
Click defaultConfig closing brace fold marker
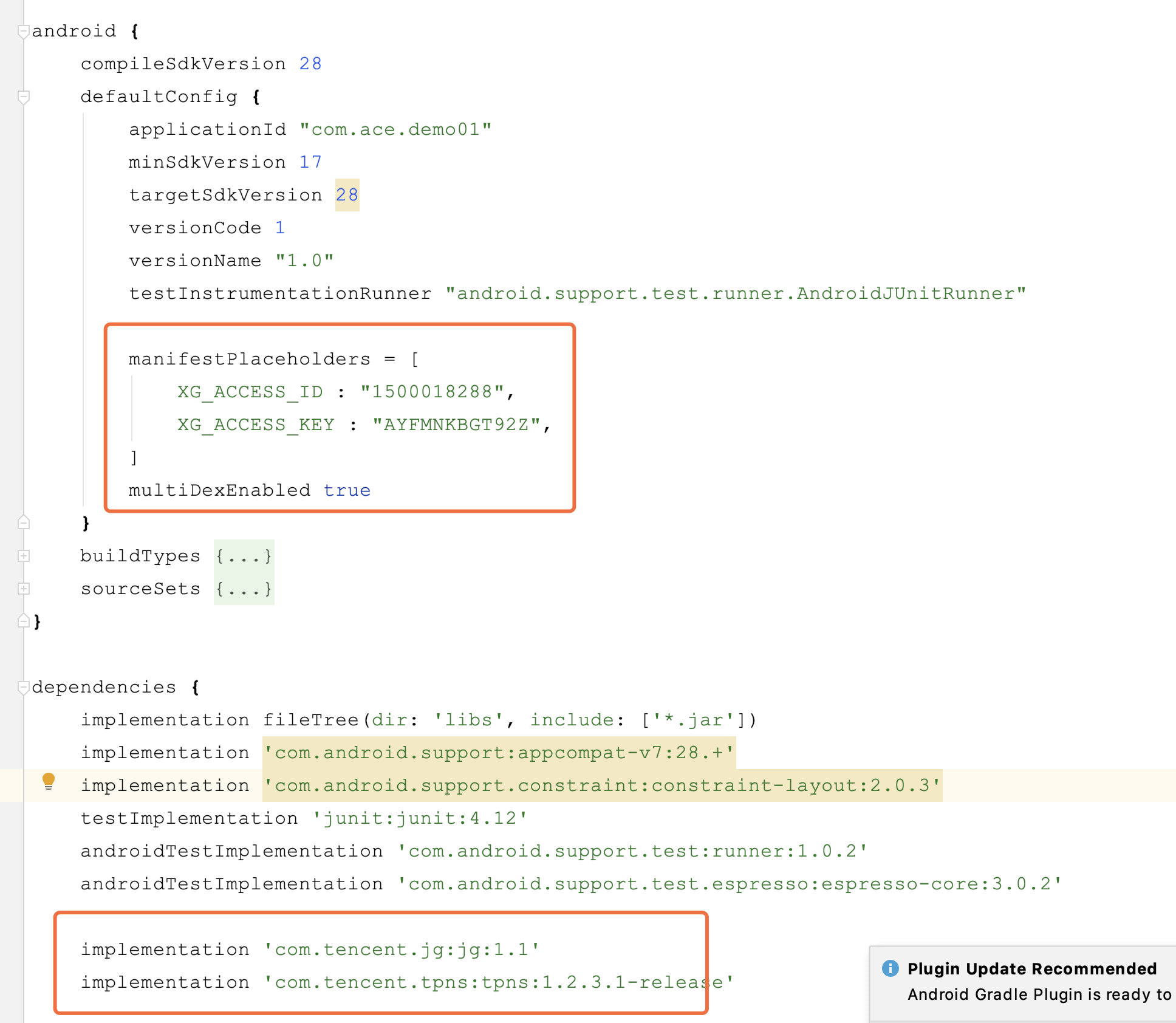[x=23, y=522]
